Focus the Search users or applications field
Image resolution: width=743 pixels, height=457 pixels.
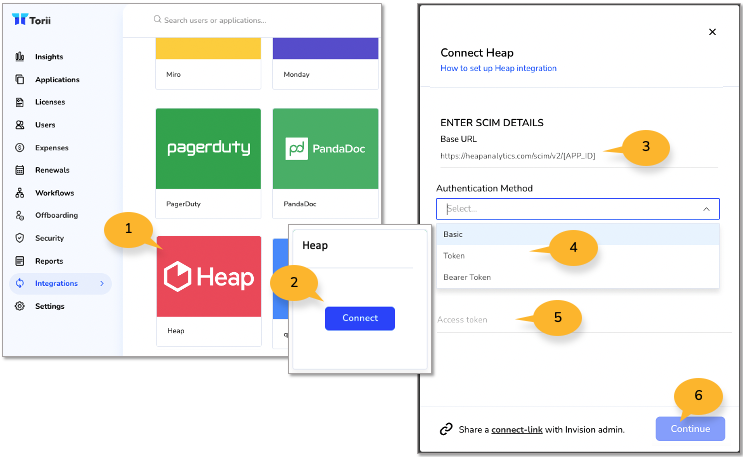pos(215,20)
